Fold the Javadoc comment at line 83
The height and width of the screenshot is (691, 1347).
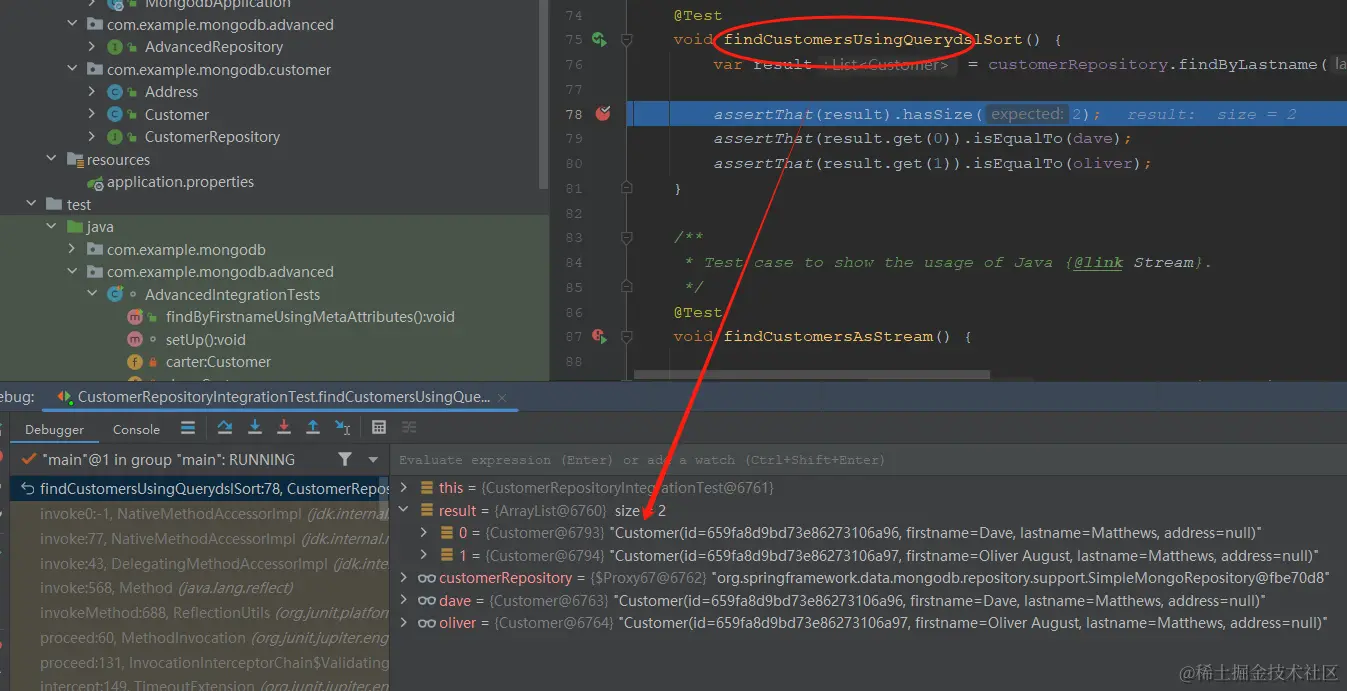pyautogui.click(x=627, y=238)
